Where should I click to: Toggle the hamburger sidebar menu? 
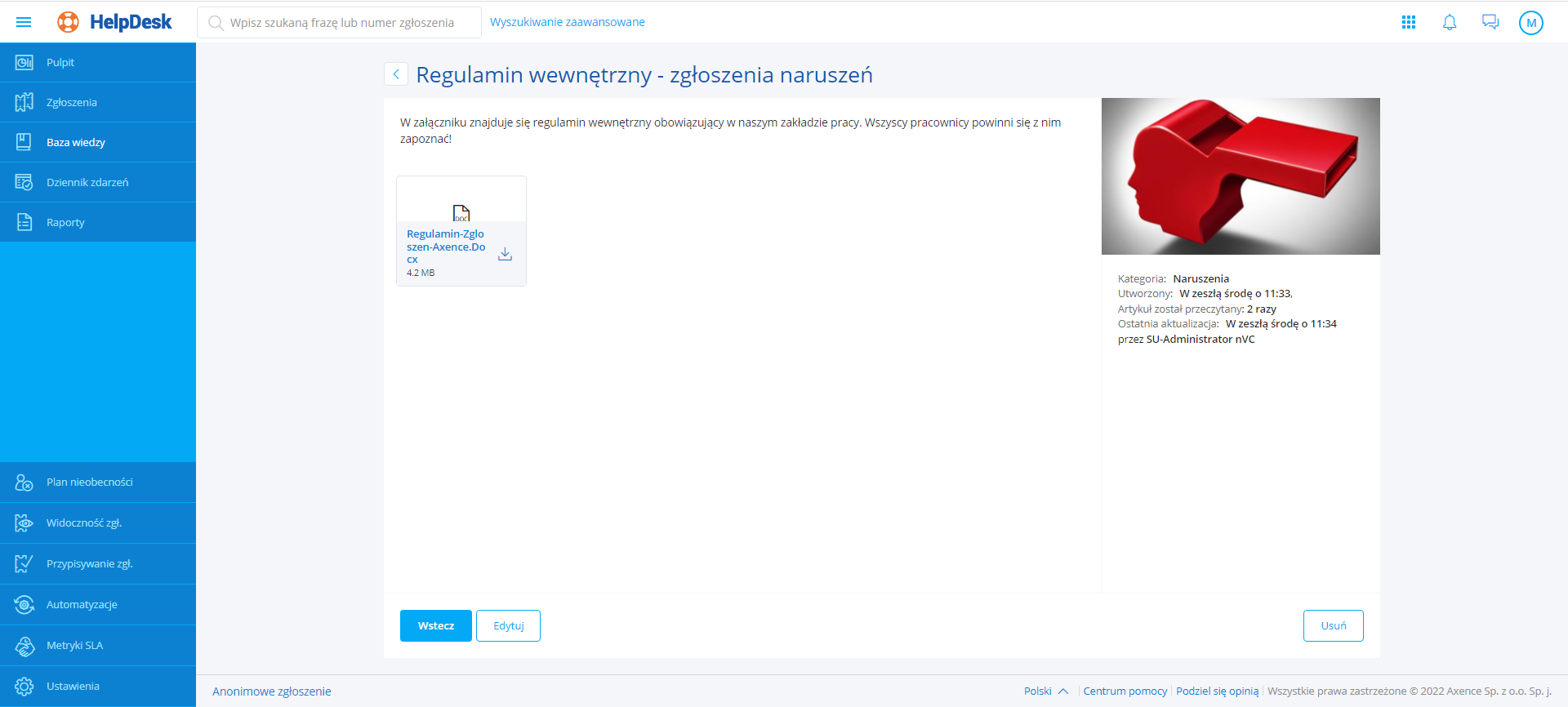[x=24, y=22]
